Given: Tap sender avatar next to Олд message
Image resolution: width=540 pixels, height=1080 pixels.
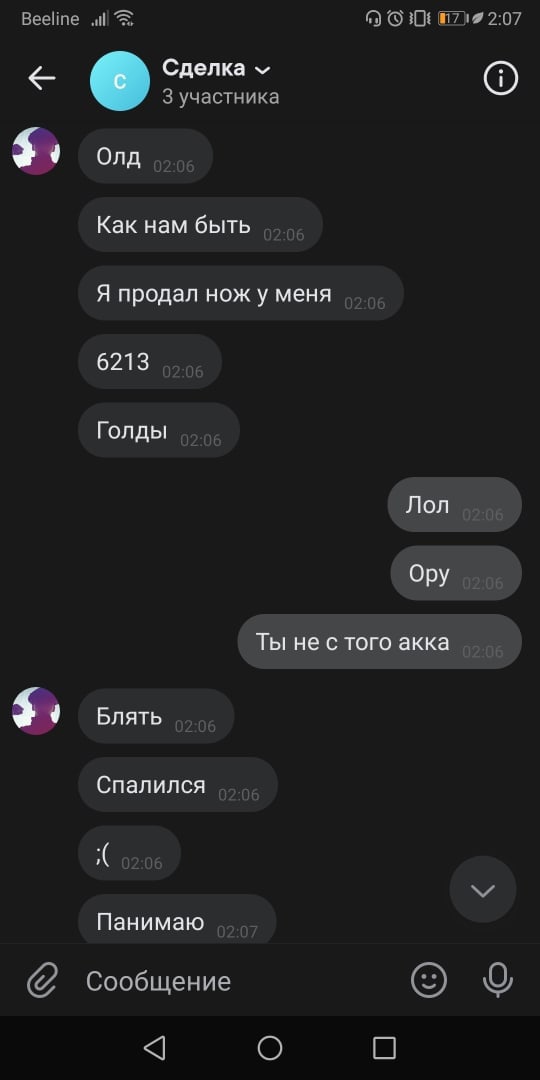Looking at the screenshot, I should 36,150.
